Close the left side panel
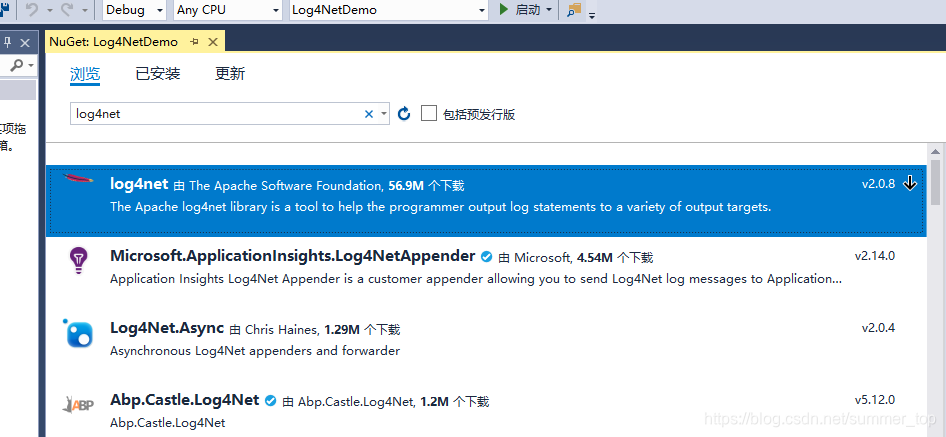This screenshot has height=437, width=946. coord(25,42)
